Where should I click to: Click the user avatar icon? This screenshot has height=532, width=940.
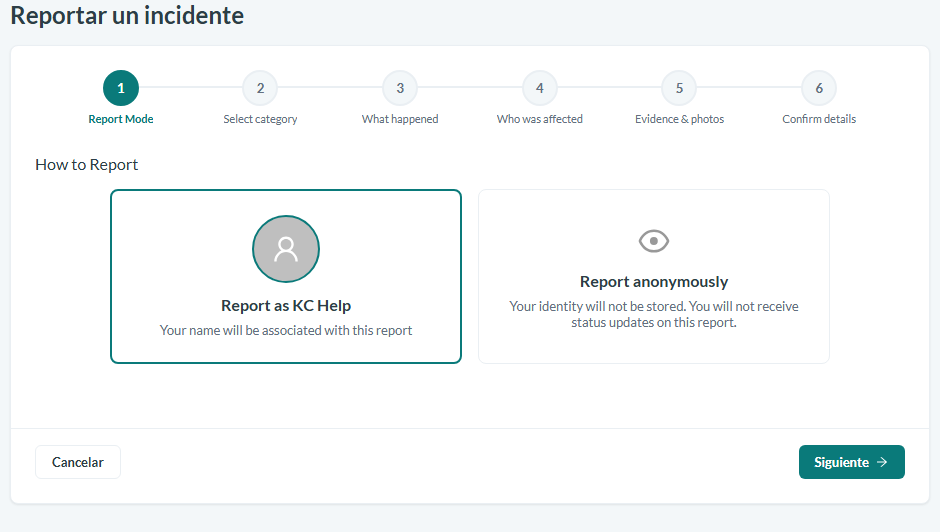coord(286,249)
